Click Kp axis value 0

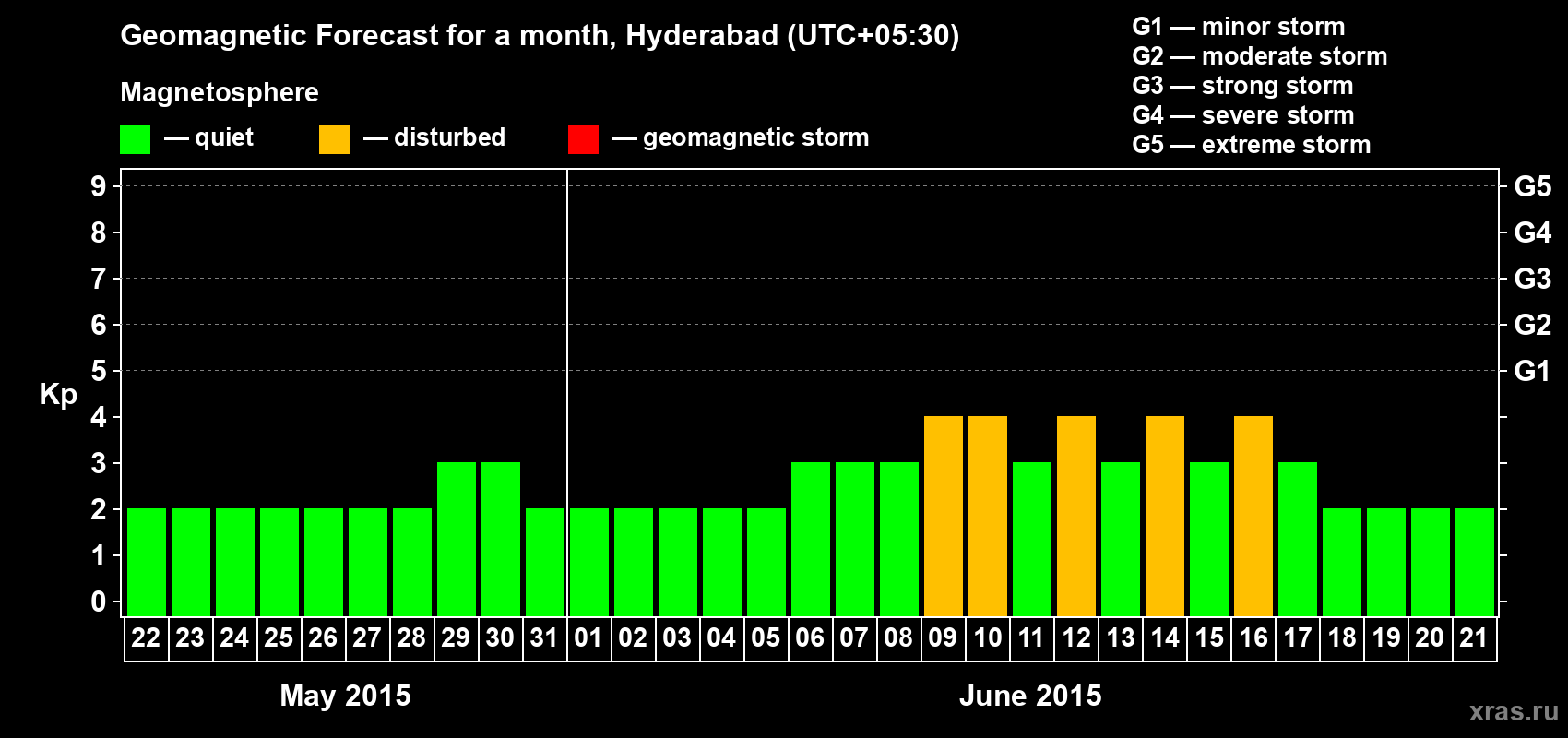[x=99, y=601]
